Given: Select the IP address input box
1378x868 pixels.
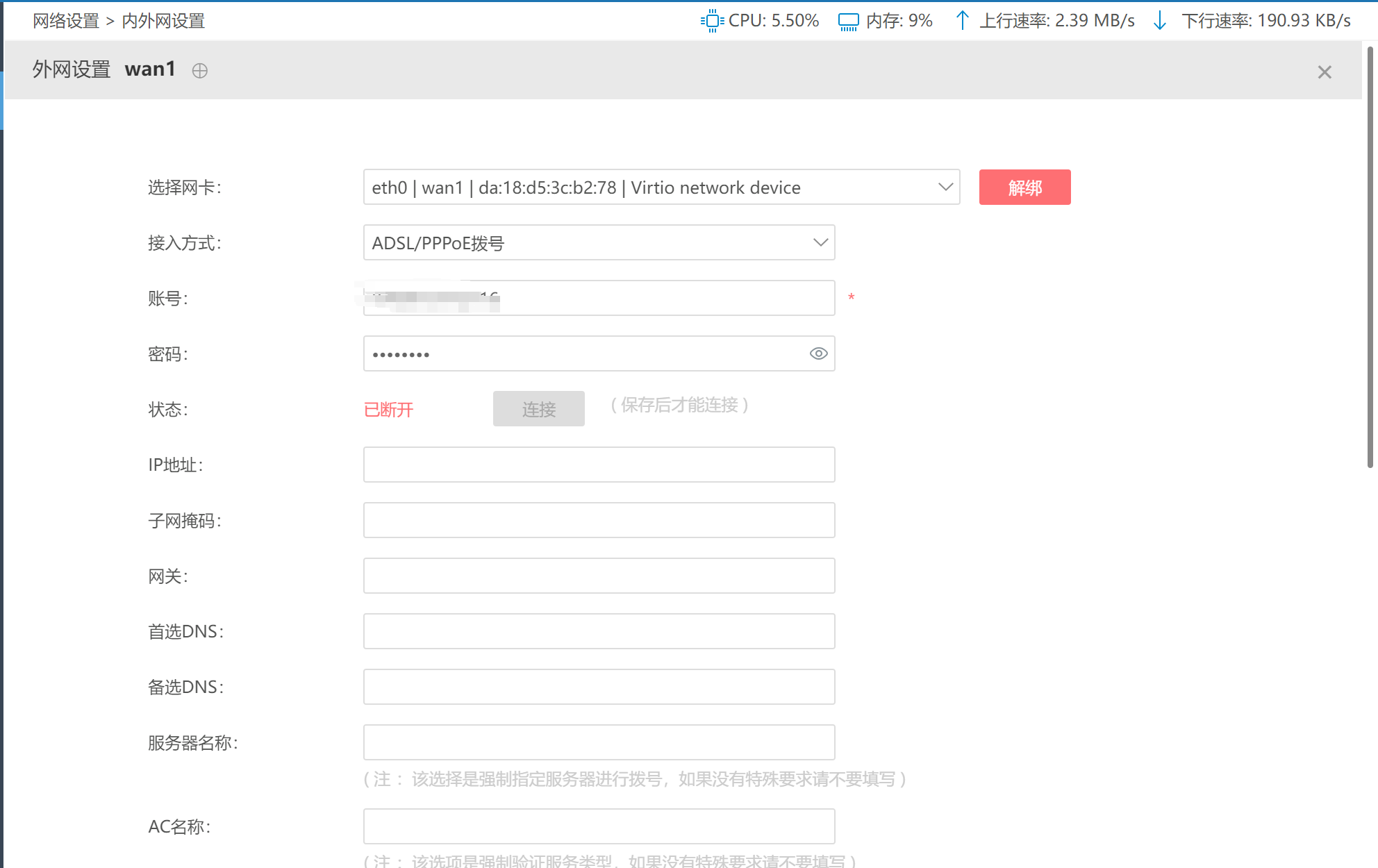Looking at the screenshot, I should click(598, 465).
